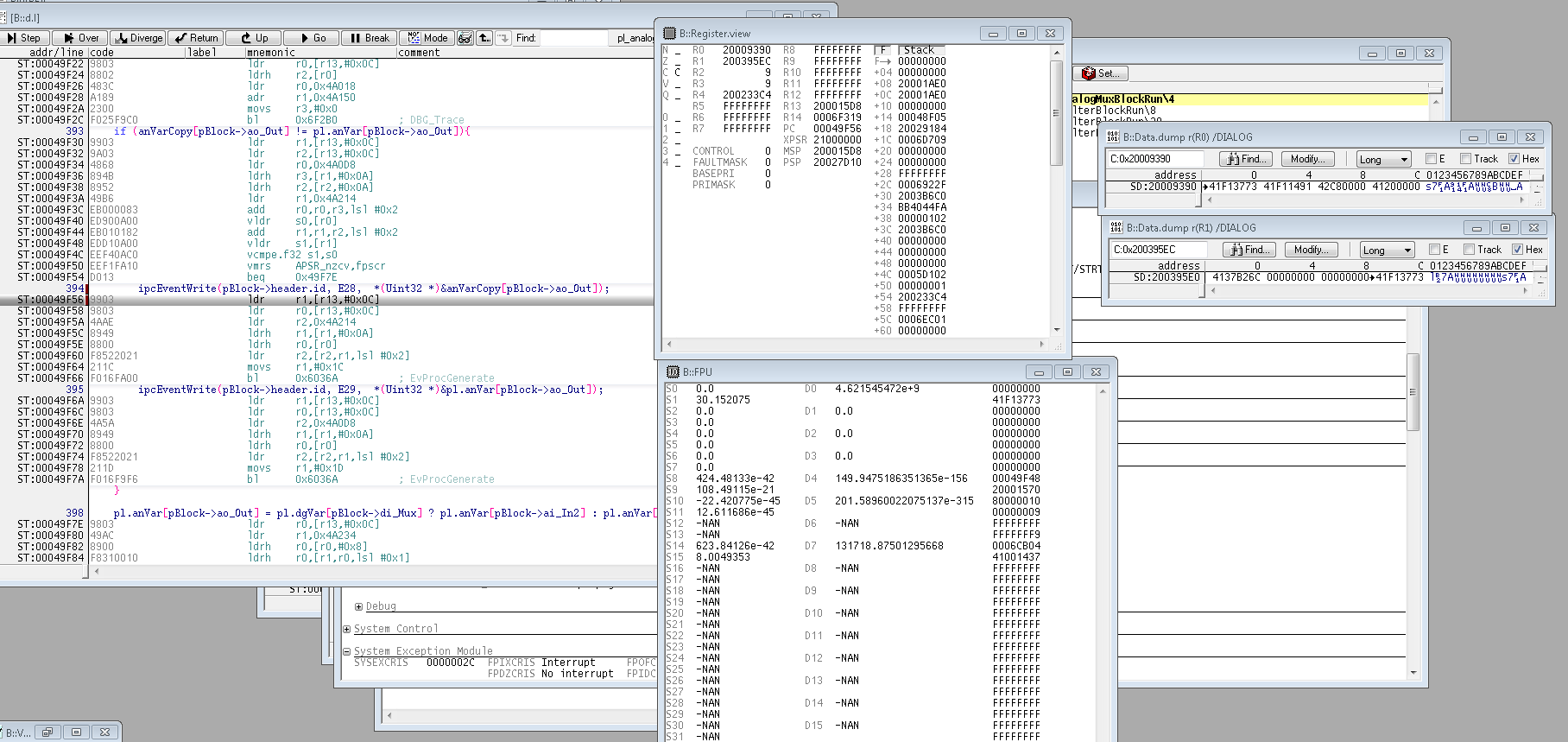The width and height of the screenshot is (1568, 742).
Task: Click Modify... in the R1 data dump
Action: pyautogui.click(x=1311, y=250)
